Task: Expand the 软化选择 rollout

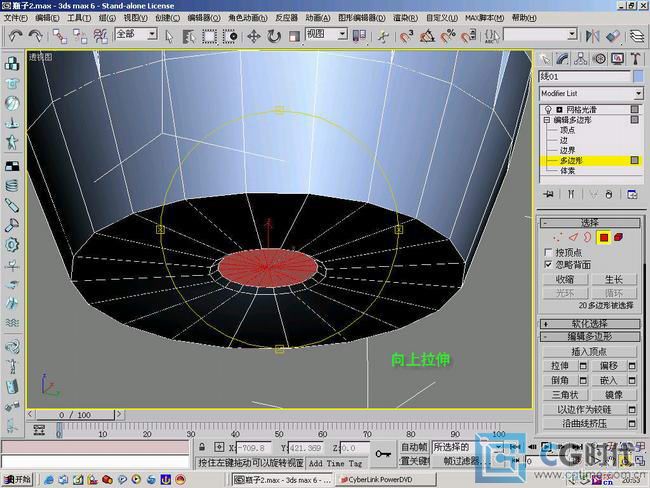Action: click(x=589, y=324)
